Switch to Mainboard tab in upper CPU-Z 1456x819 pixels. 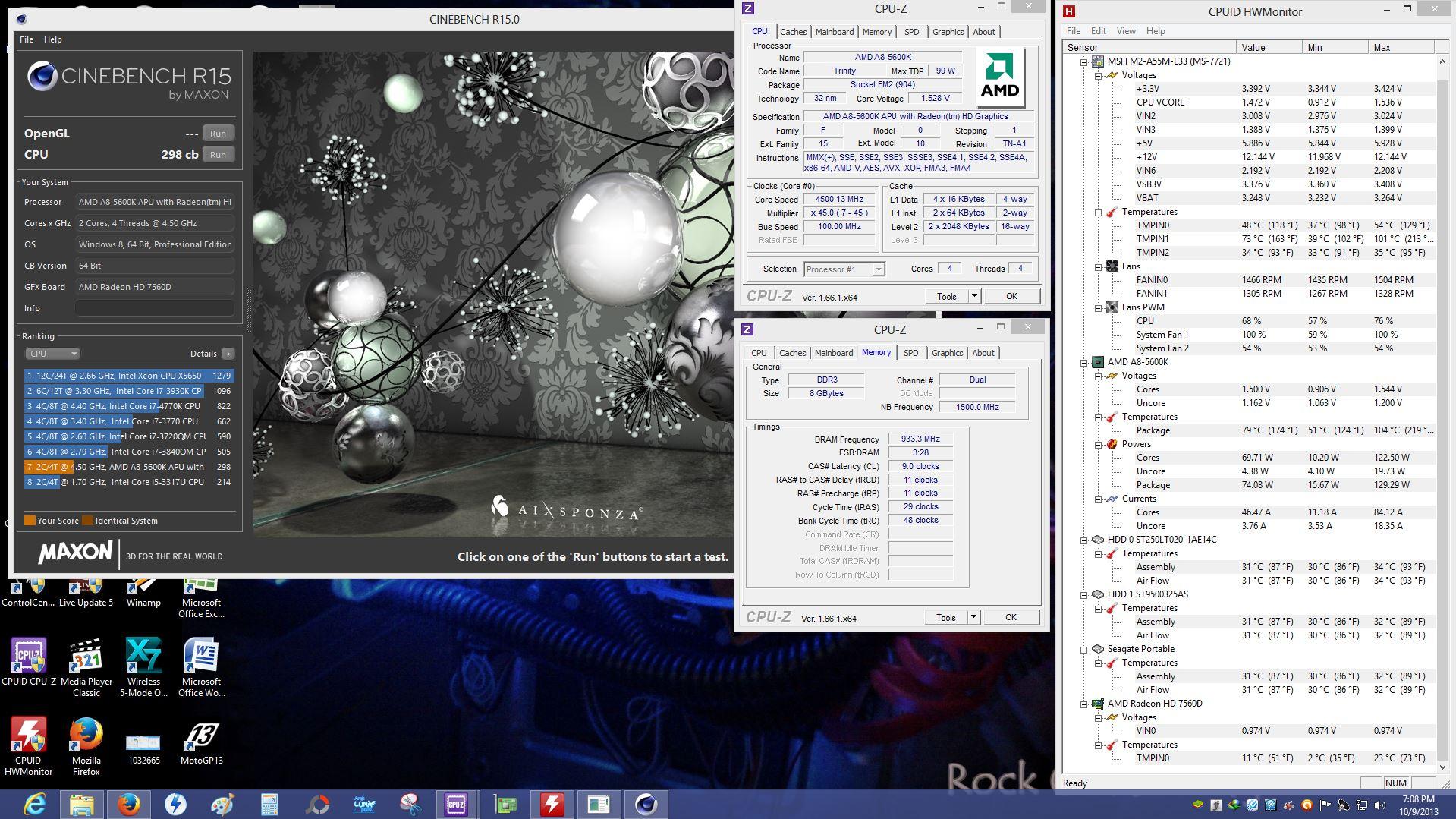click(834, 32)
